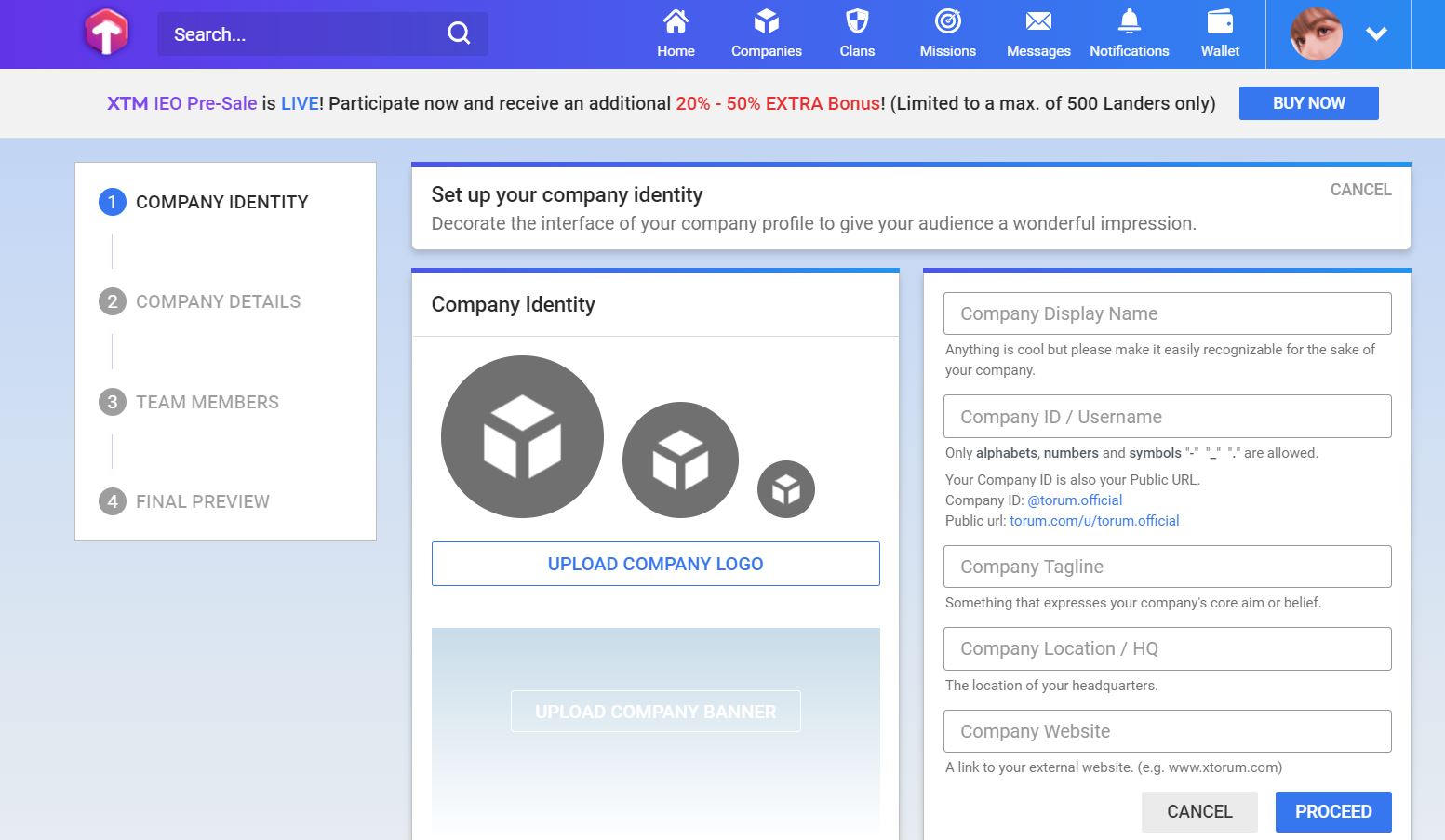Click Upload Company Logo button
The width and height of the screenshot is (1445, 840).
[x=656, y=564]
